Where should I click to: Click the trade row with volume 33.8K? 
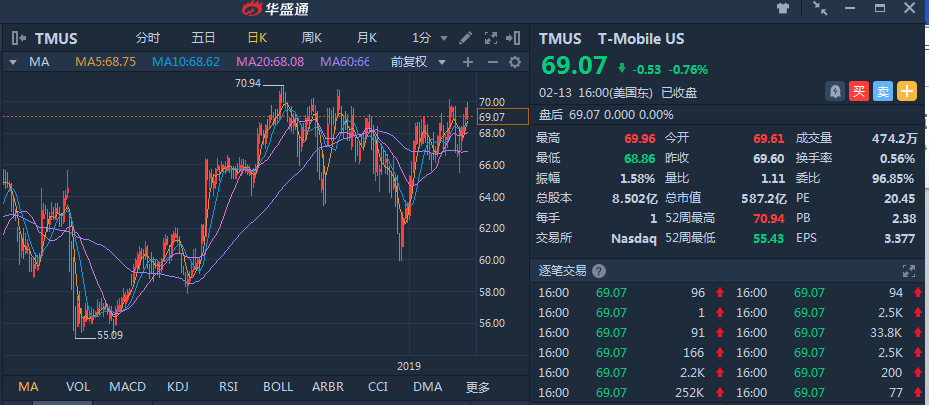(828, 332)
